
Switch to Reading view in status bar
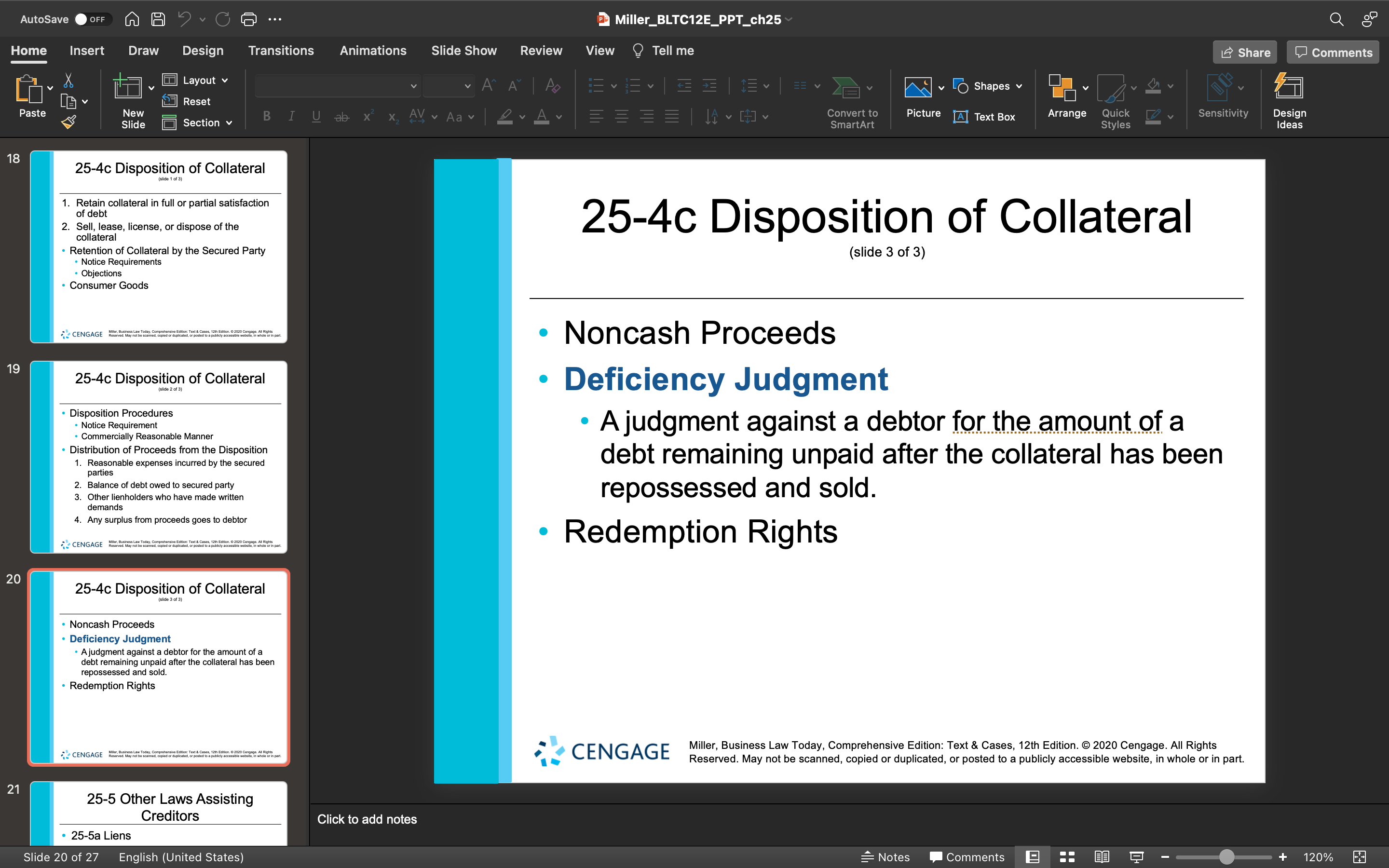pos(1102,856)
